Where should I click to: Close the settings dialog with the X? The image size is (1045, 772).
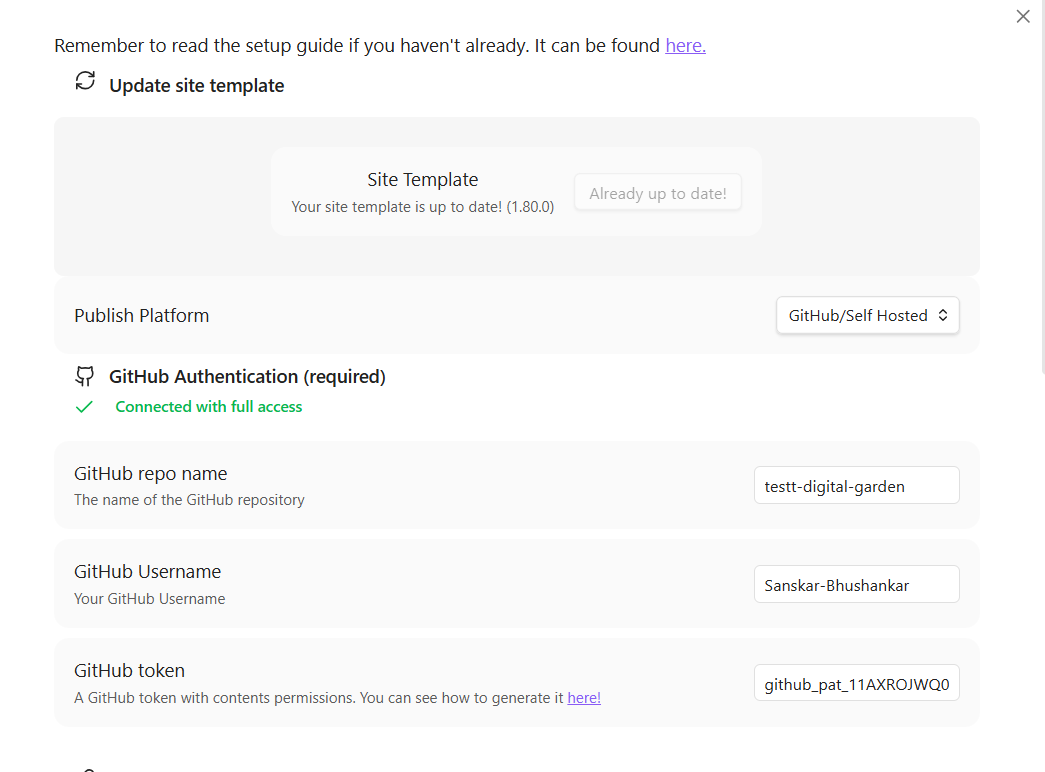coord(1023,17)
